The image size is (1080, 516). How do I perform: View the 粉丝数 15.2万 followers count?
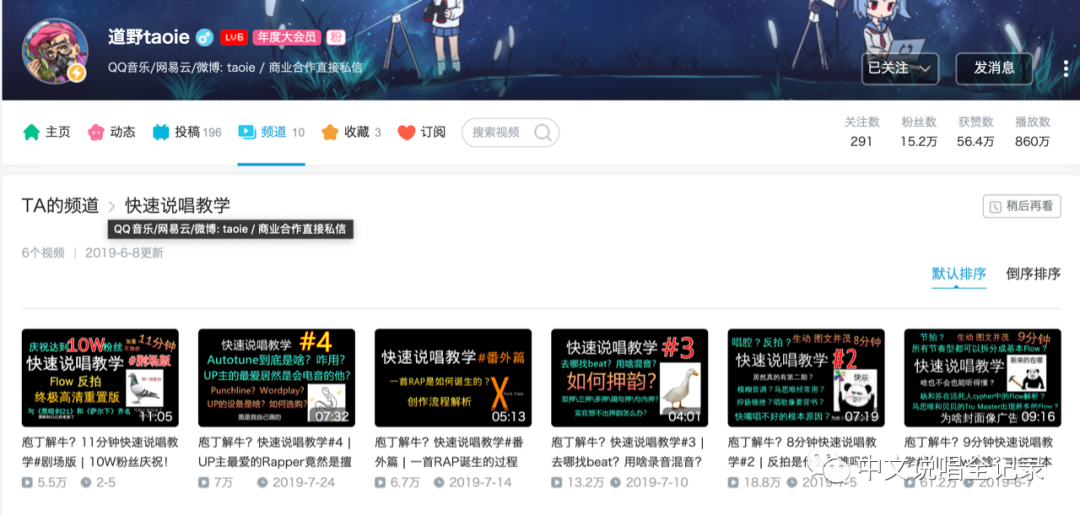coord(919,132)
